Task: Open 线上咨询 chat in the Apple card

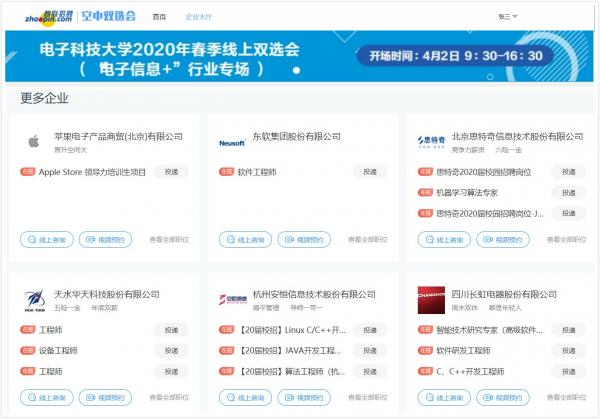Action: click(47, 240)
